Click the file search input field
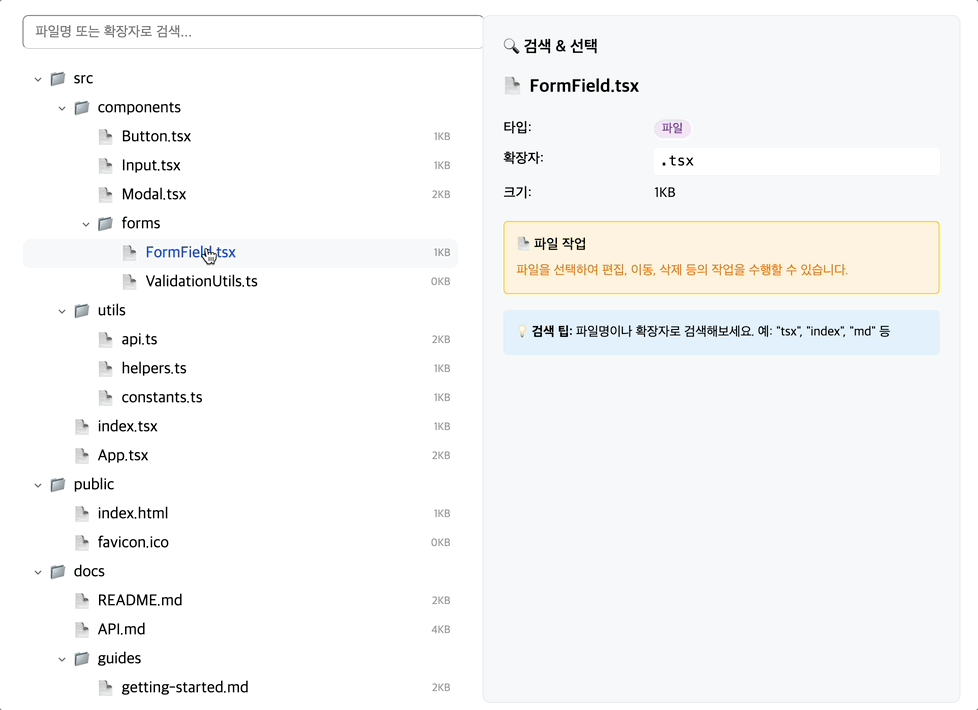 [253, 32]
